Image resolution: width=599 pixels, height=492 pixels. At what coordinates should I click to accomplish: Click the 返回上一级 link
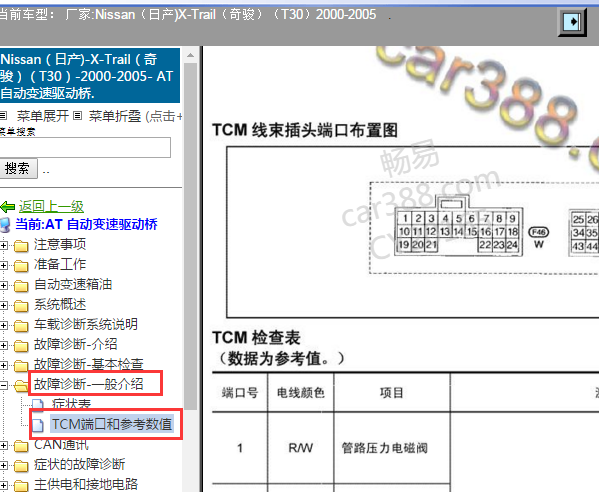coord(51,207)
